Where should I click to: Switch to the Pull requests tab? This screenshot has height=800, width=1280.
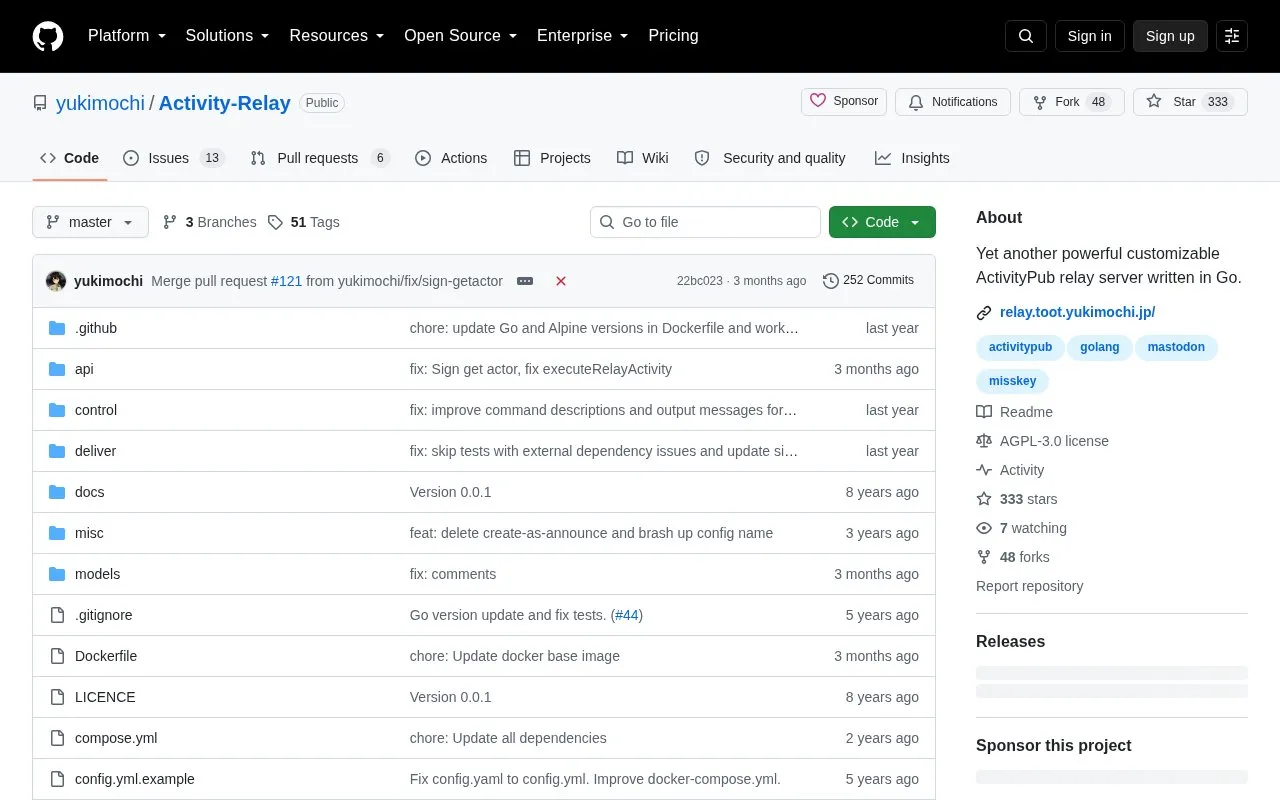point(319,158)
